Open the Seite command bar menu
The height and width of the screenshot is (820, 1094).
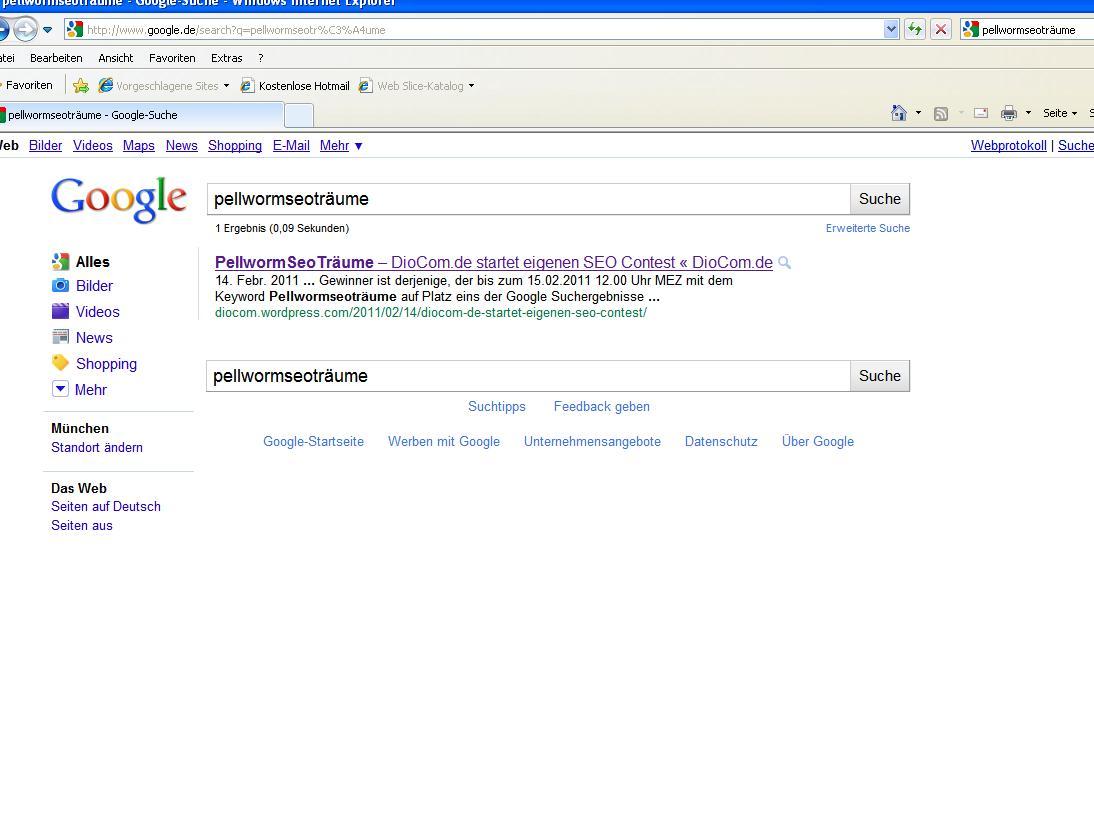[1059, 113]
